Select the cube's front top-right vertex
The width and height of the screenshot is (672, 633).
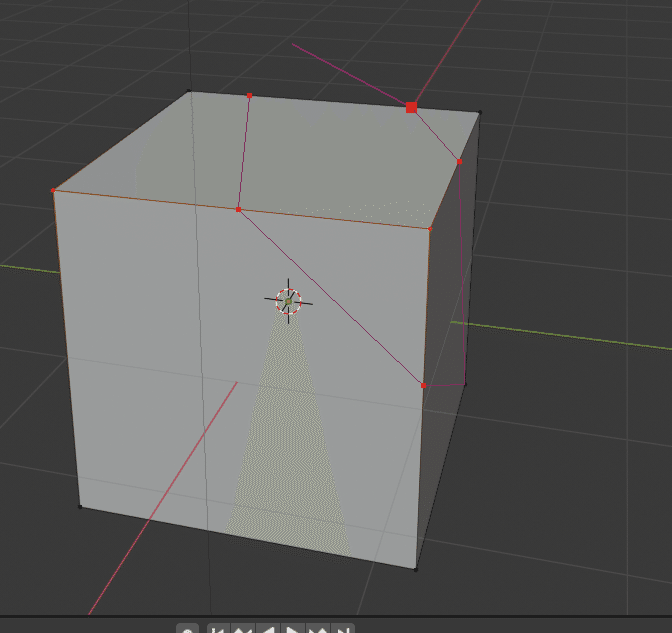pos(430,229)
